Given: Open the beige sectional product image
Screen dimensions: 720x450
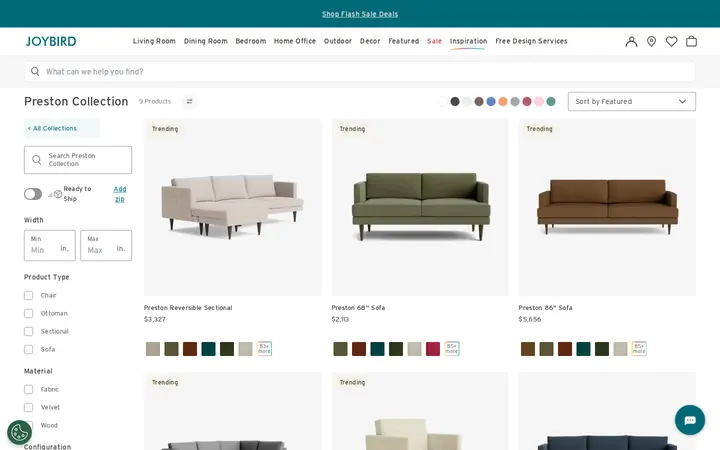Looking at the screenshot, I should pos(232,207).
